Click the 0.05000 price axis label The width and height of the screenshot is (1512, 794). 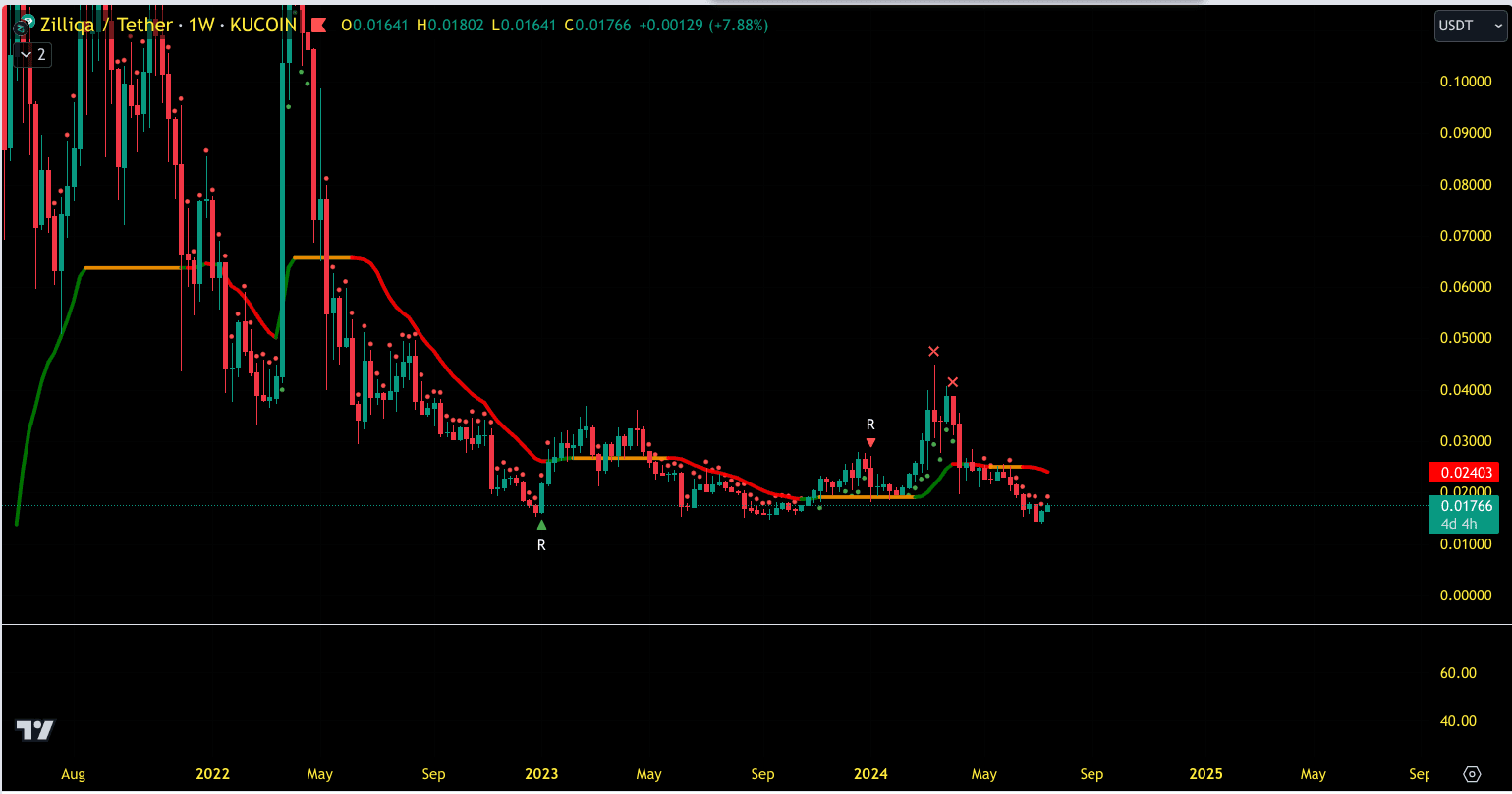(x=1466, y=338)
